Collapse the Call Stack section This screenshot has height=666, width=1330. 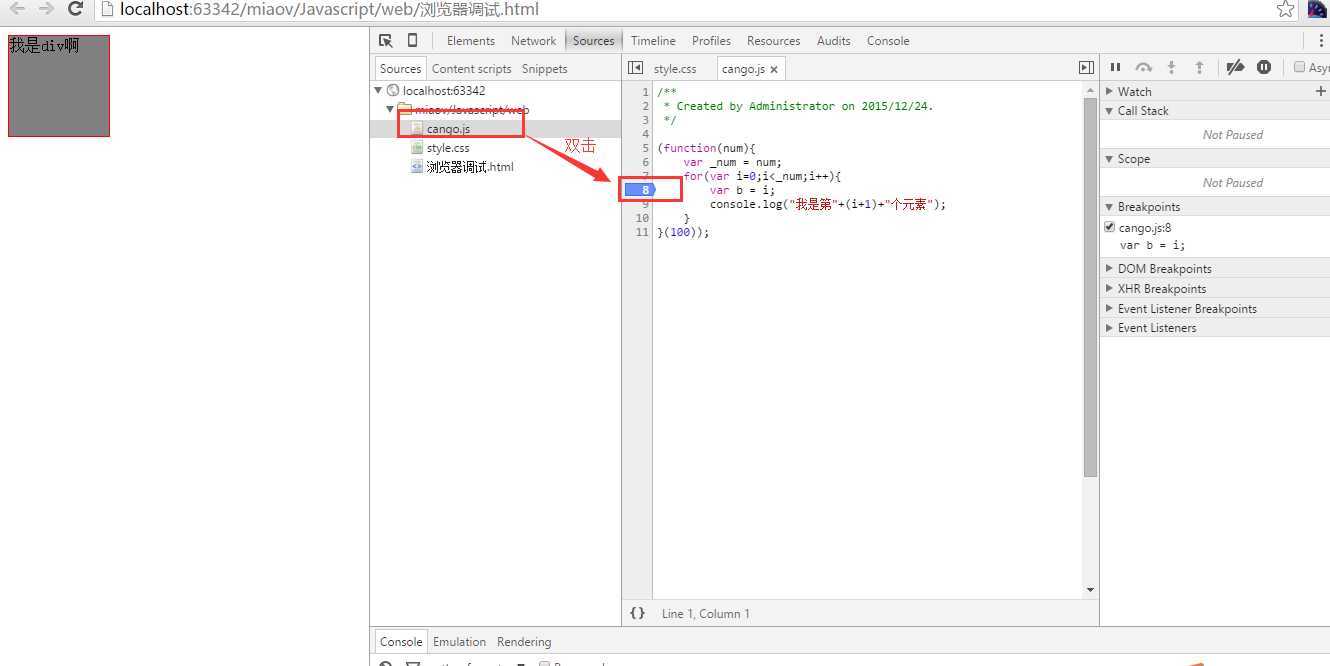point(1109,111)
